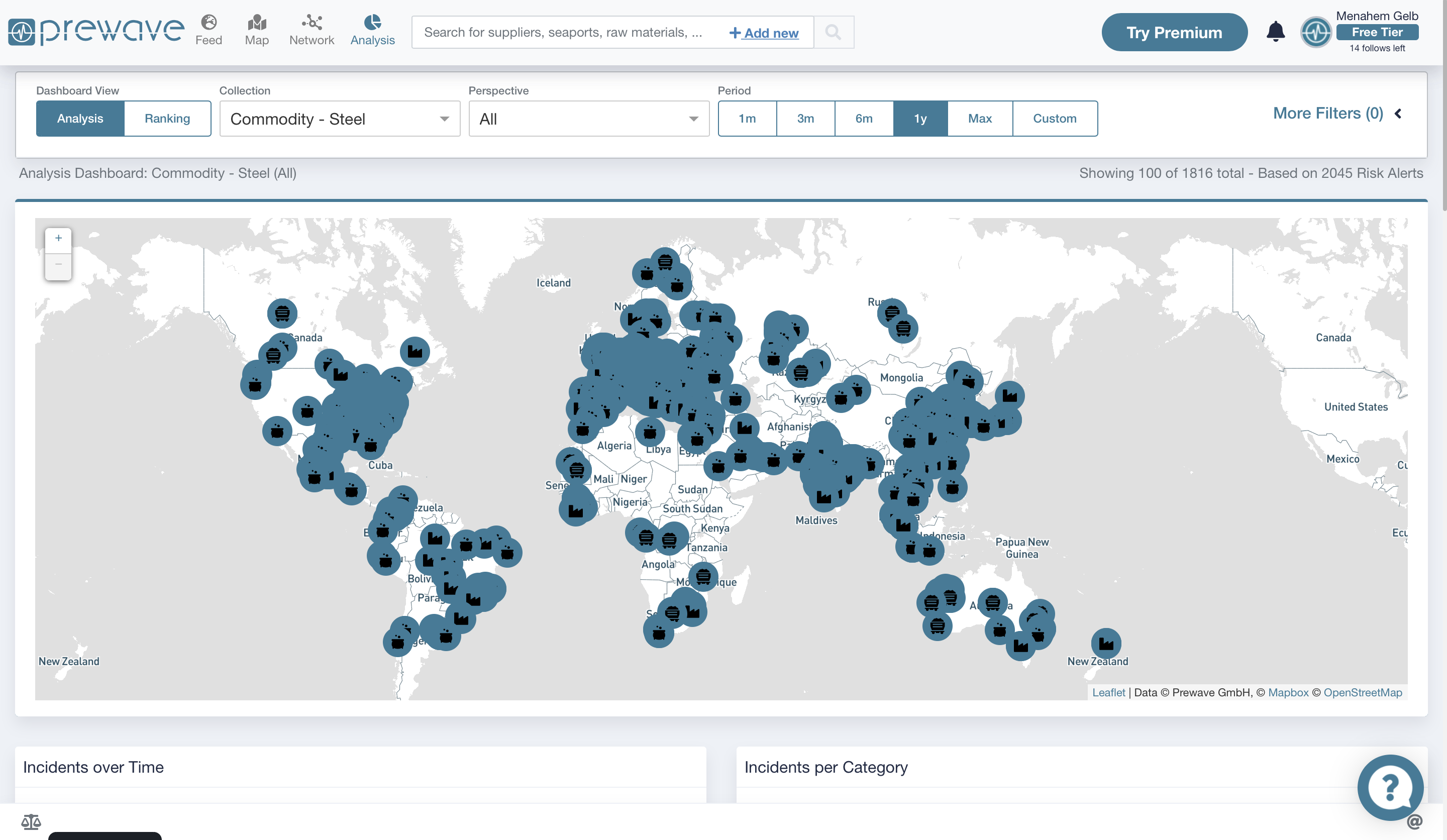Click the factory marker near New Zealand
The width and height of the screenshot is (1447, 840).
click(1106, 643)
